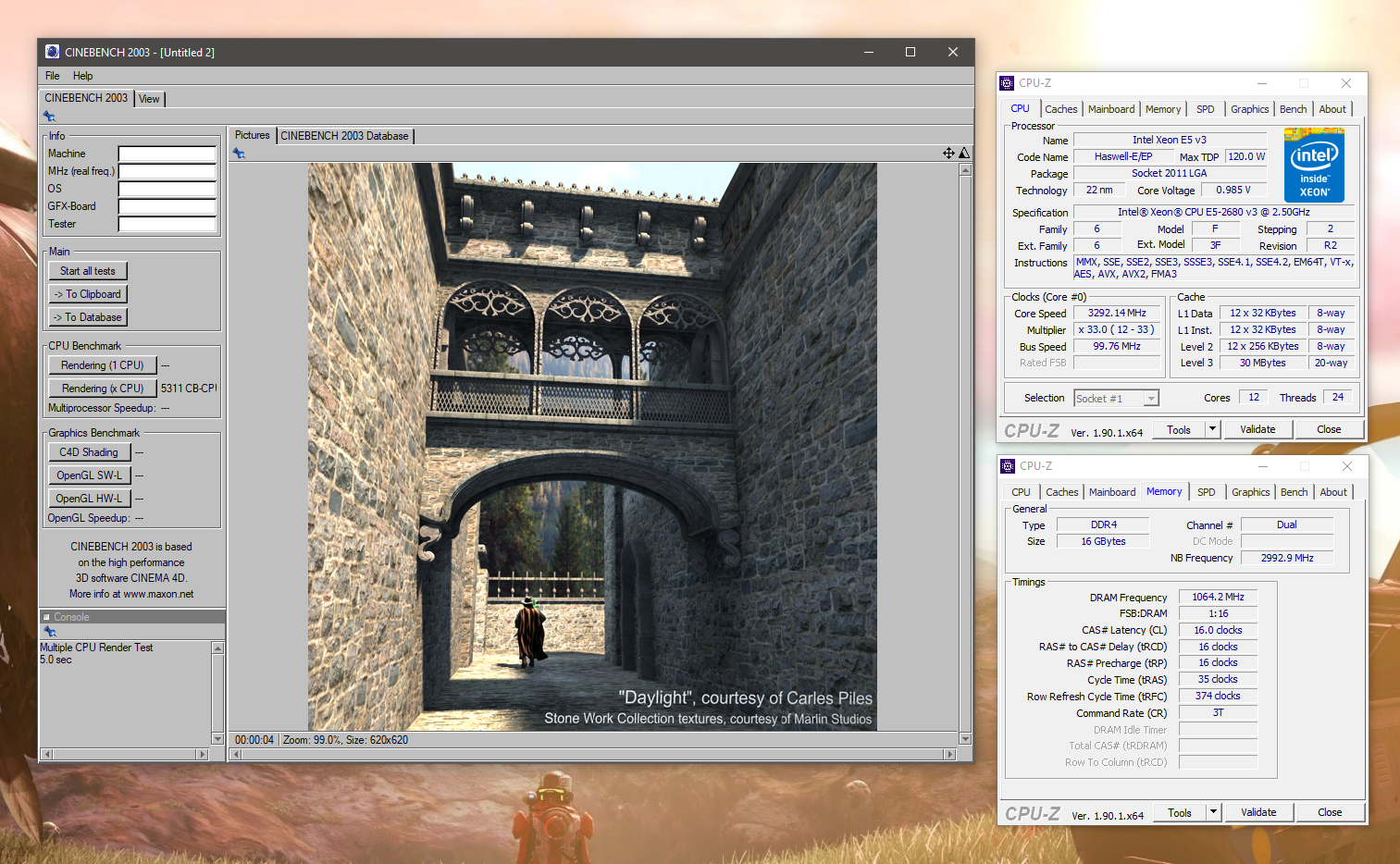Screen dimensions: 1400x864
Task: Click the To Database button
Action: click(88, 317)
